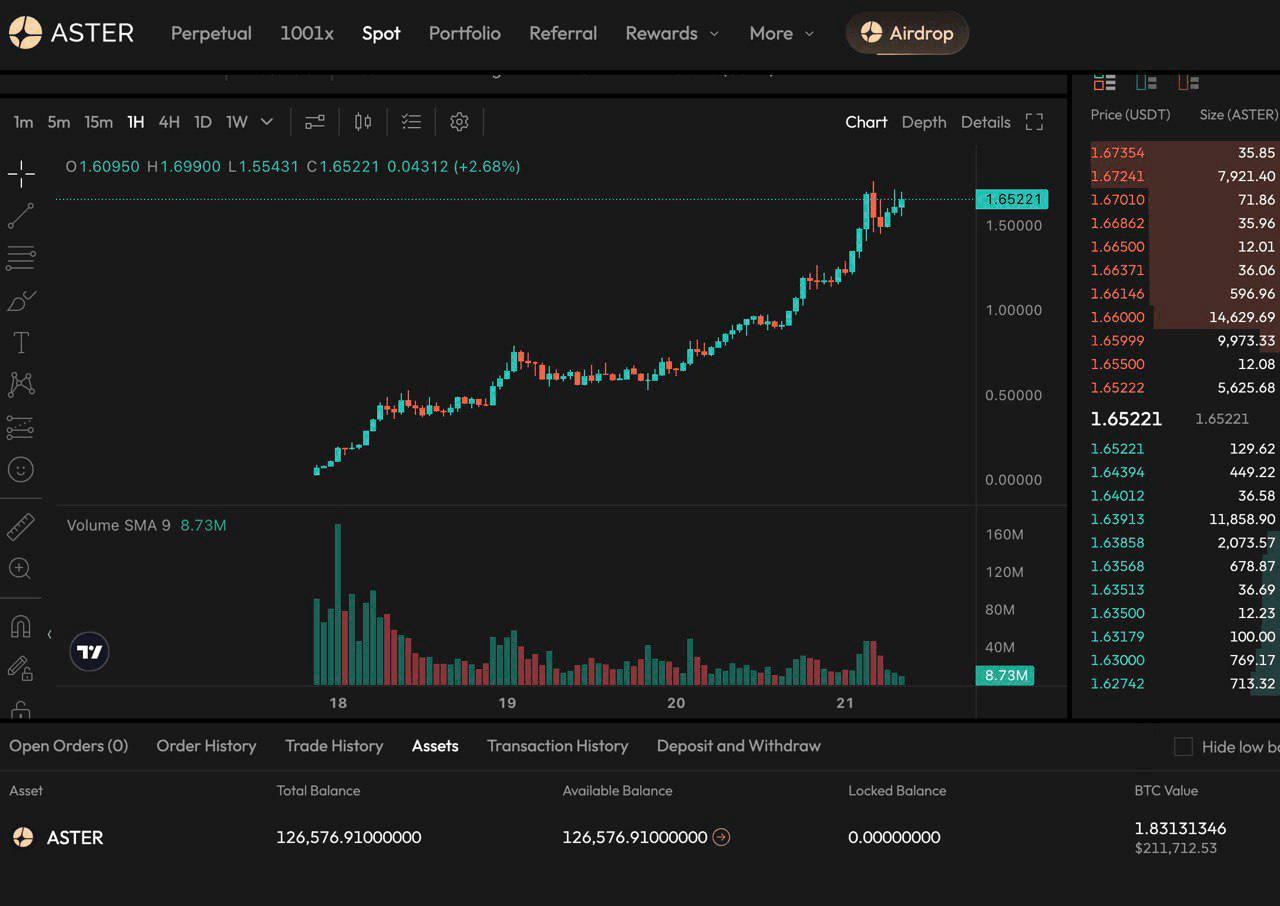Select the ruler measure tool

(21, 526)
